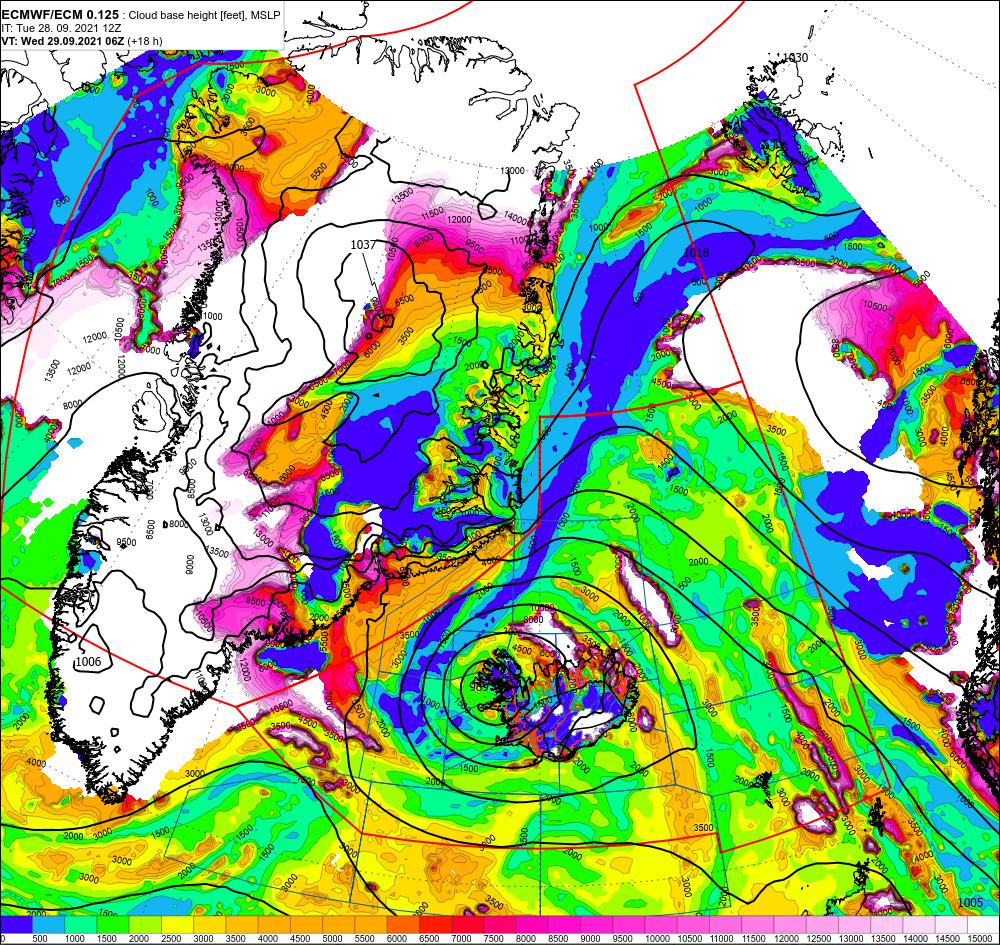
Task: Click the 8000 legend value
Action: [x=526, y=939]
